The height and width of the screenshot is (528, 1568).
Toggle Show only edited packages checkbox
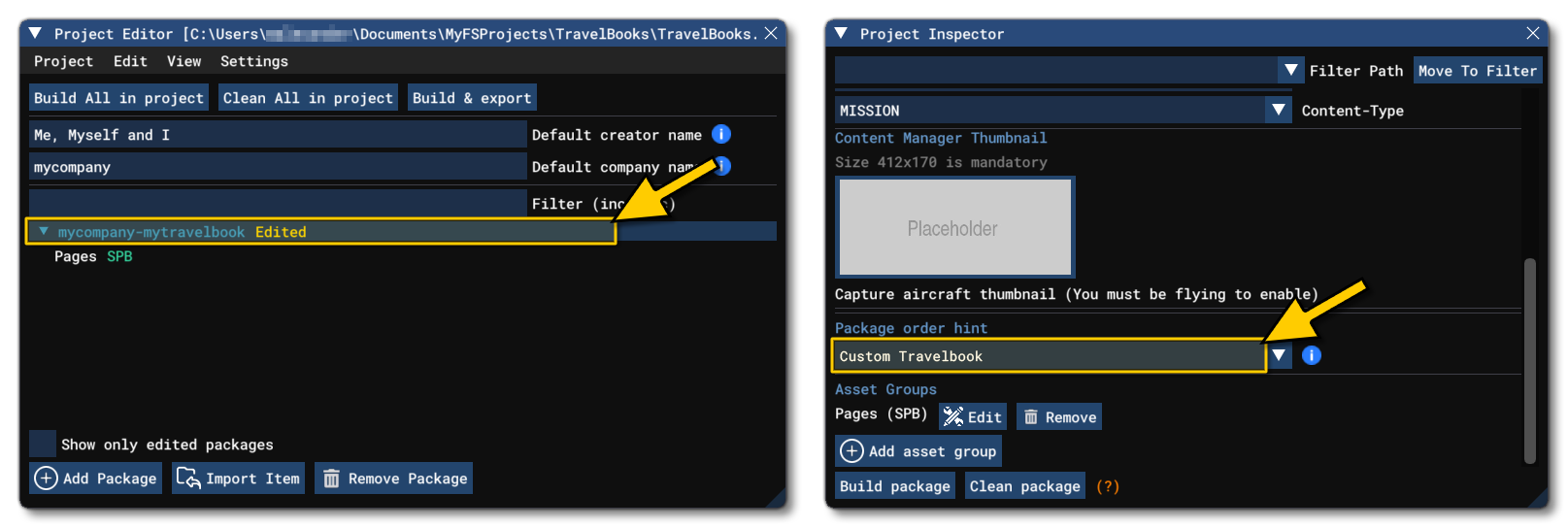(43, 444)
